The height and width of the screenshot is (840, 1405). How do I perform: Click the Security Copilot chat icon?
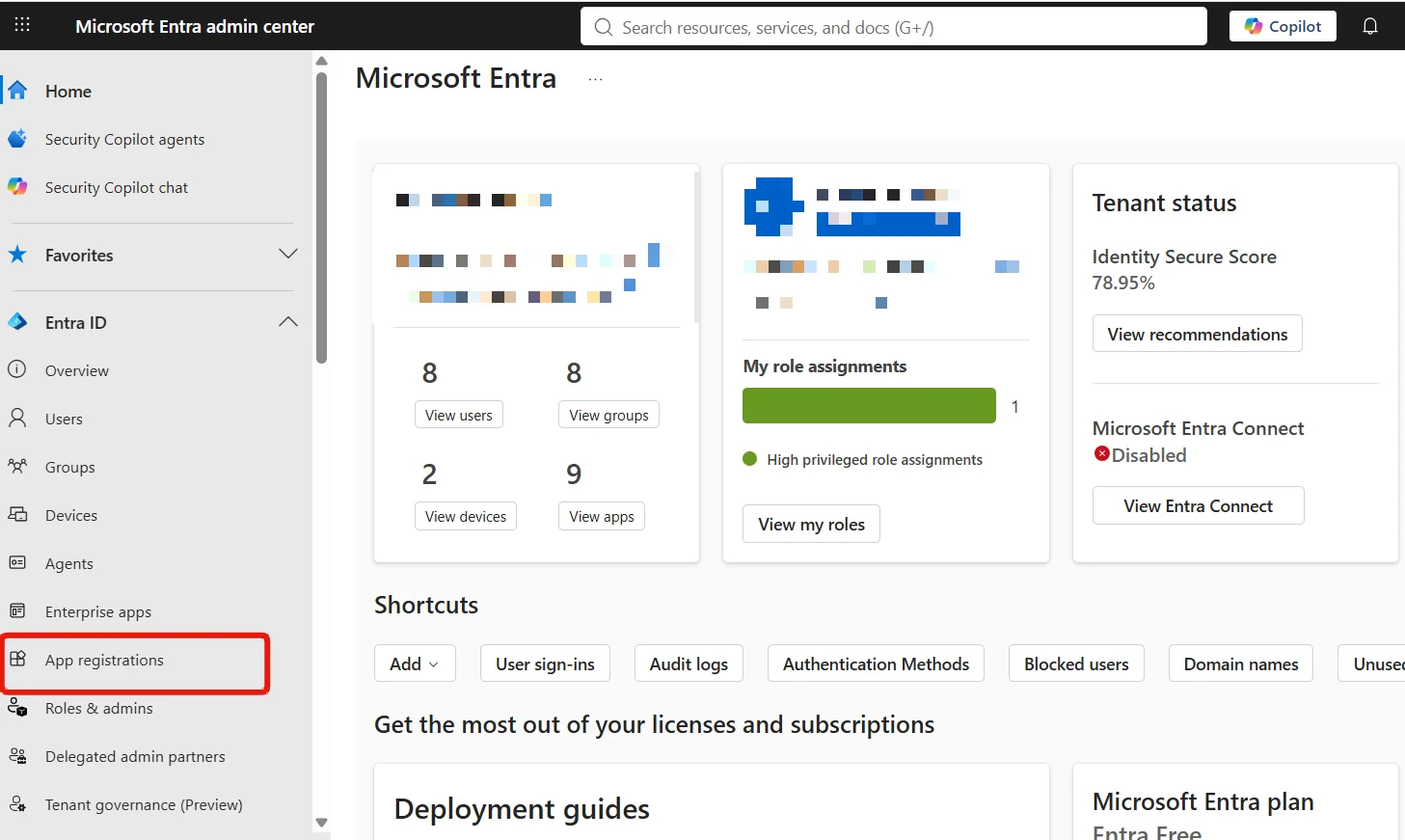coord(17,187)
